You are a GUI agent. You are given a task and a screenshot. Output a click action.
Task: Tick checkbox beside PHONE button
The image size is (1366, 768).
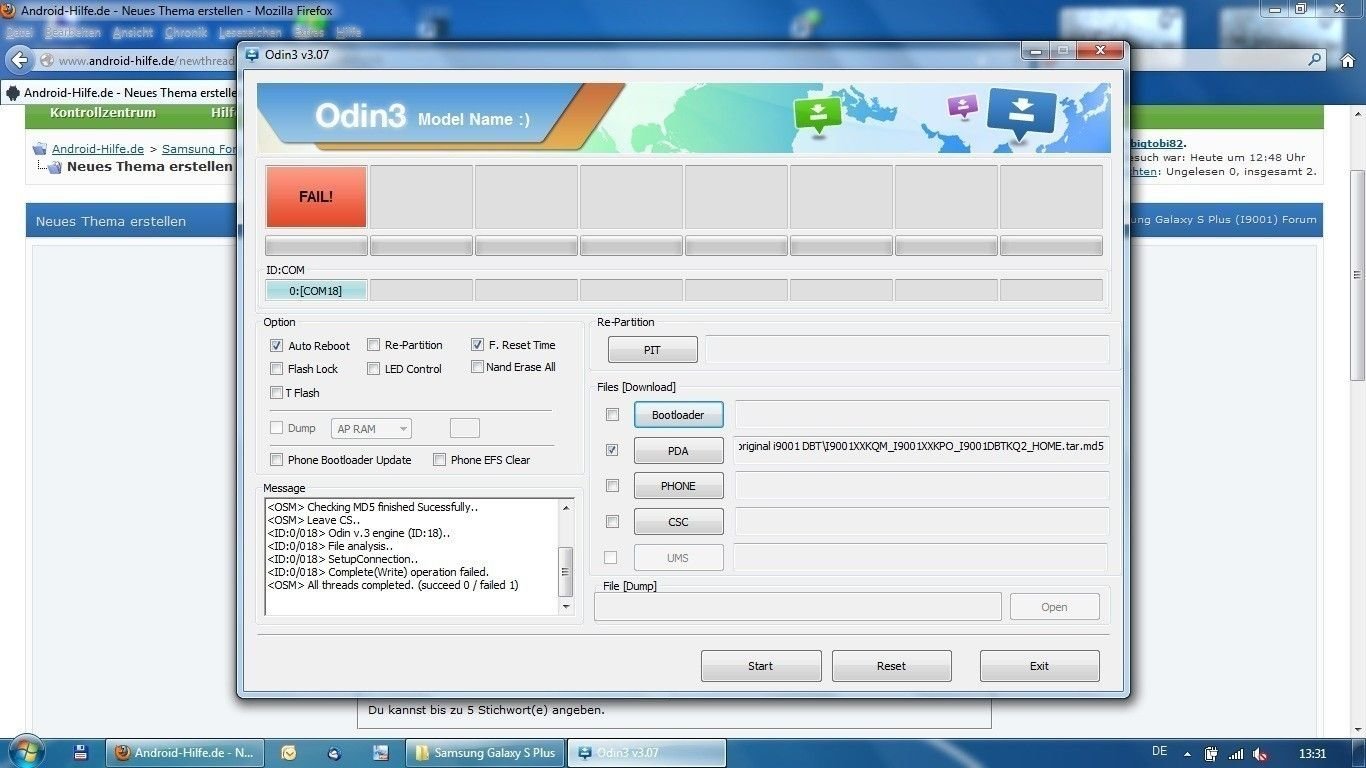612,486
